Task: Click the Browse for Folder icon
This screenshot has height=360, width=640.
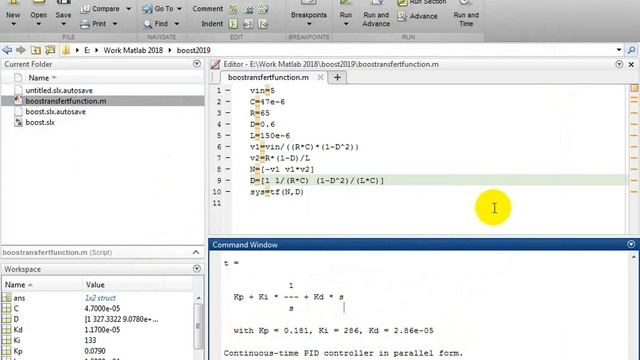Action: pos(50,50)
